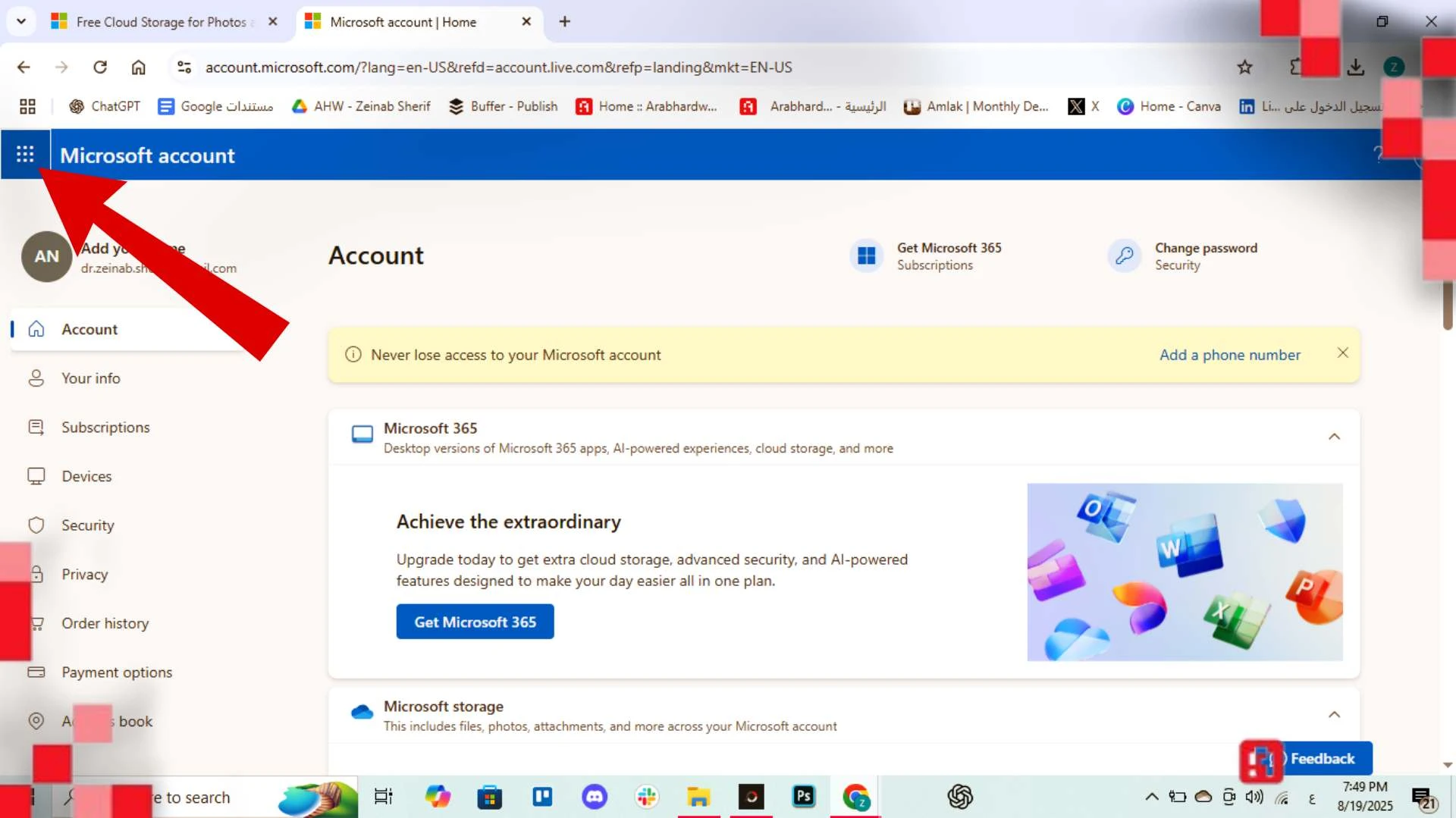This screenshot has width=1456, height=818.
Task: Go to browser home page
Action: [138, 67]
